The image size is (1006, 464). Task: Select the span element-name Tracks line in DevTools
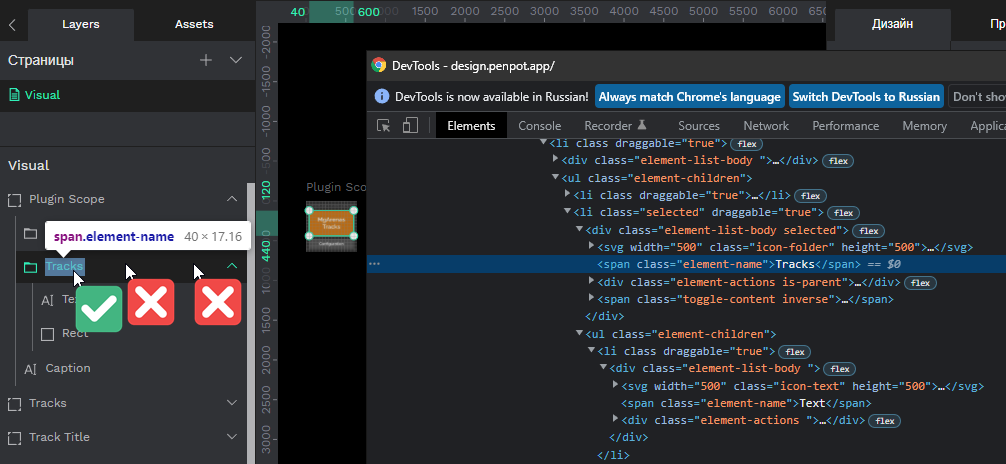coord(686,264)
